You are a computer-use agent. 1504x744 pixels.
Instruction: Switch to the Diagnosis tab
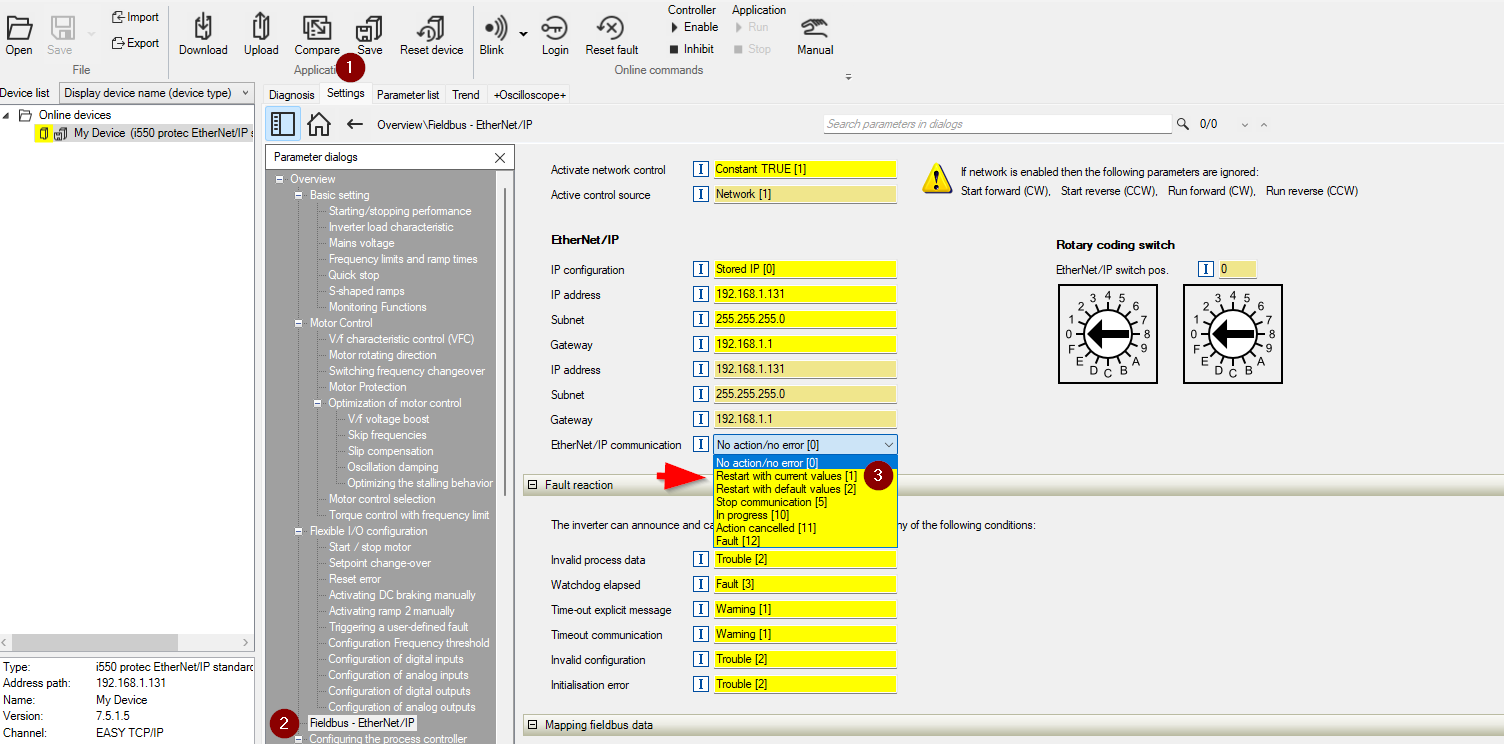click(x=291, y=95)
